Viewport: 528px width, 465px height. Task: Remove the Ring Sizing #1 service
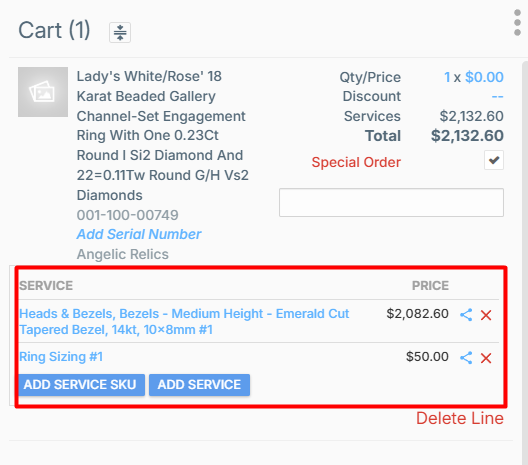pos(486,358)
